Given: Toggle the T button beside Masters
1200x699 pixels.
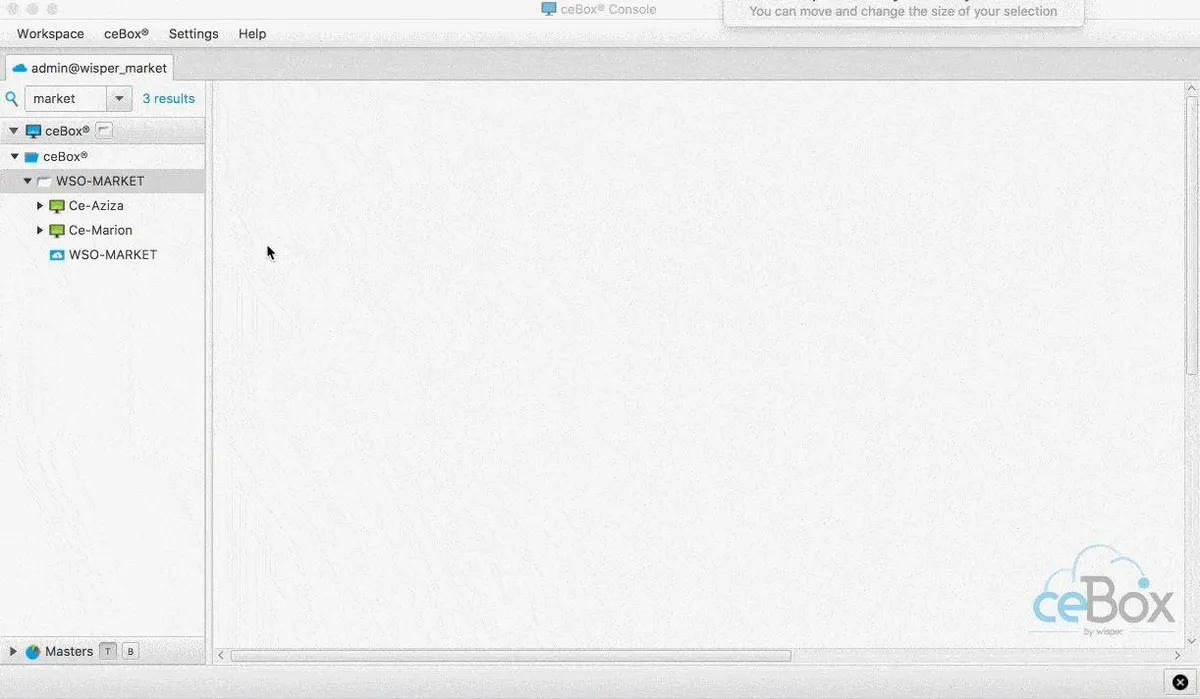Looking at the screenshot, I should (107, 651).
